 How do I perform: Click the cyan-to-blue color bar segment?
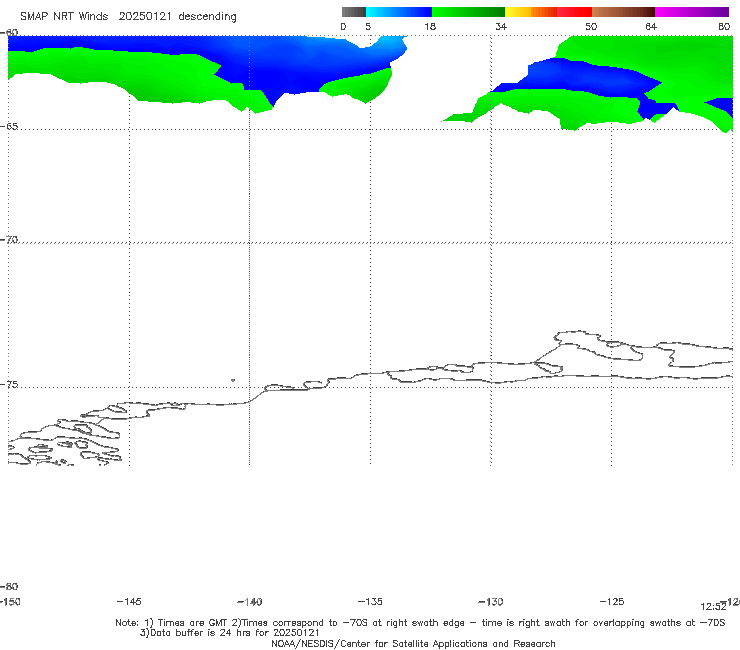coord(399,12)
